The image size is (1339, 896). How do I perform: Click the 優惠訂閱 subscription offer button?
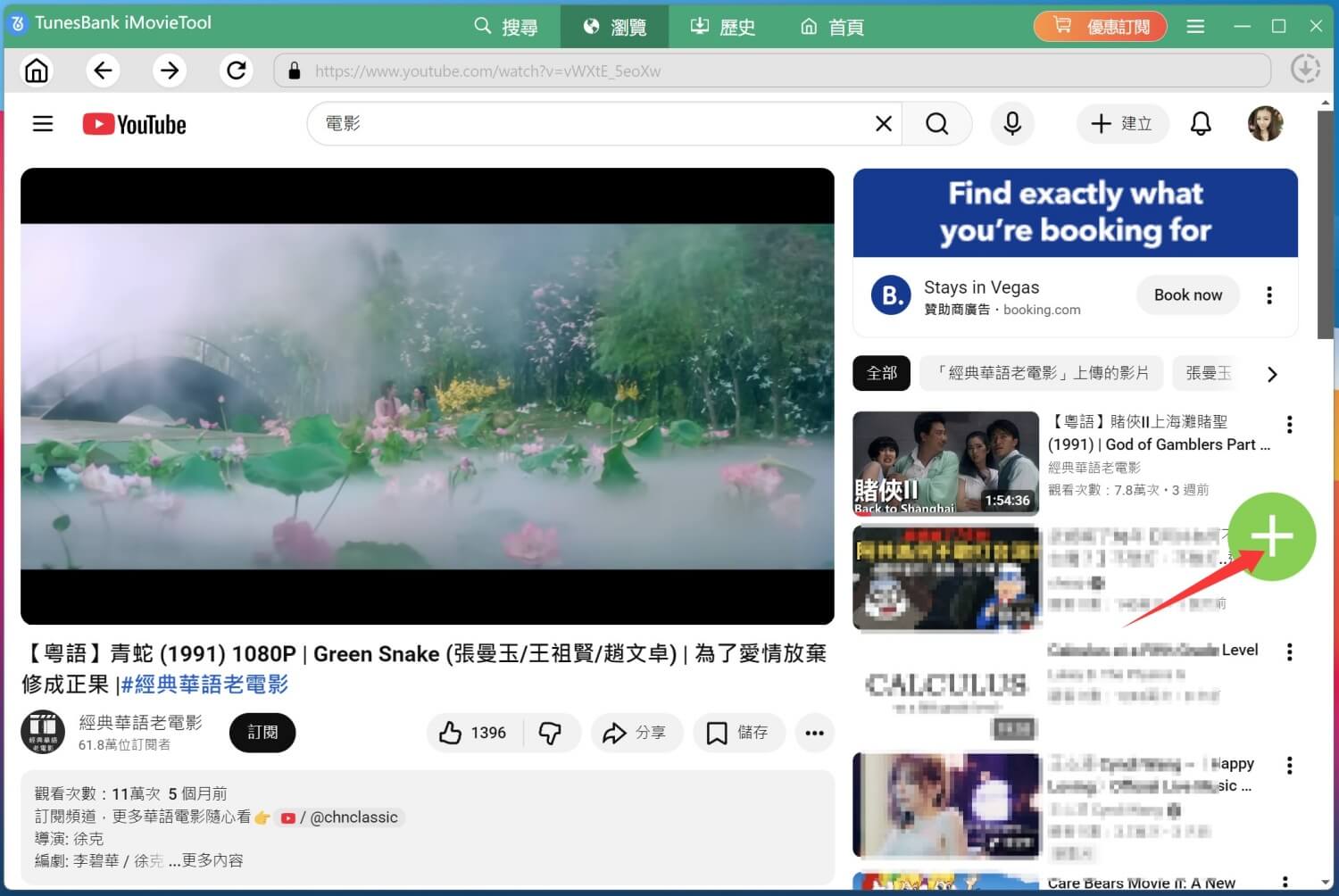pyautogui.click(x=1100, y=26)
